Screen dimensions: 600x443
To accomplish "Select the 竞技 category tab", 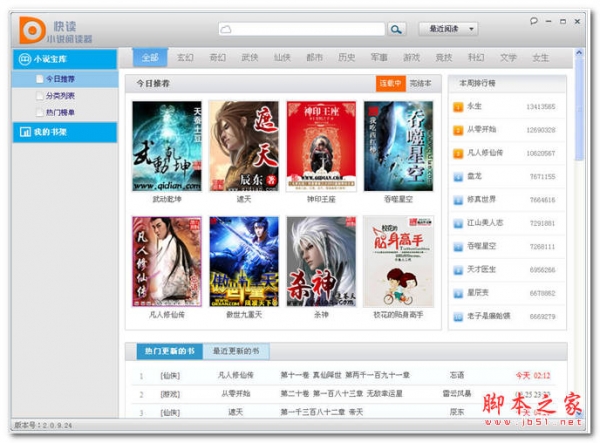I will click(x=444, y=58).
